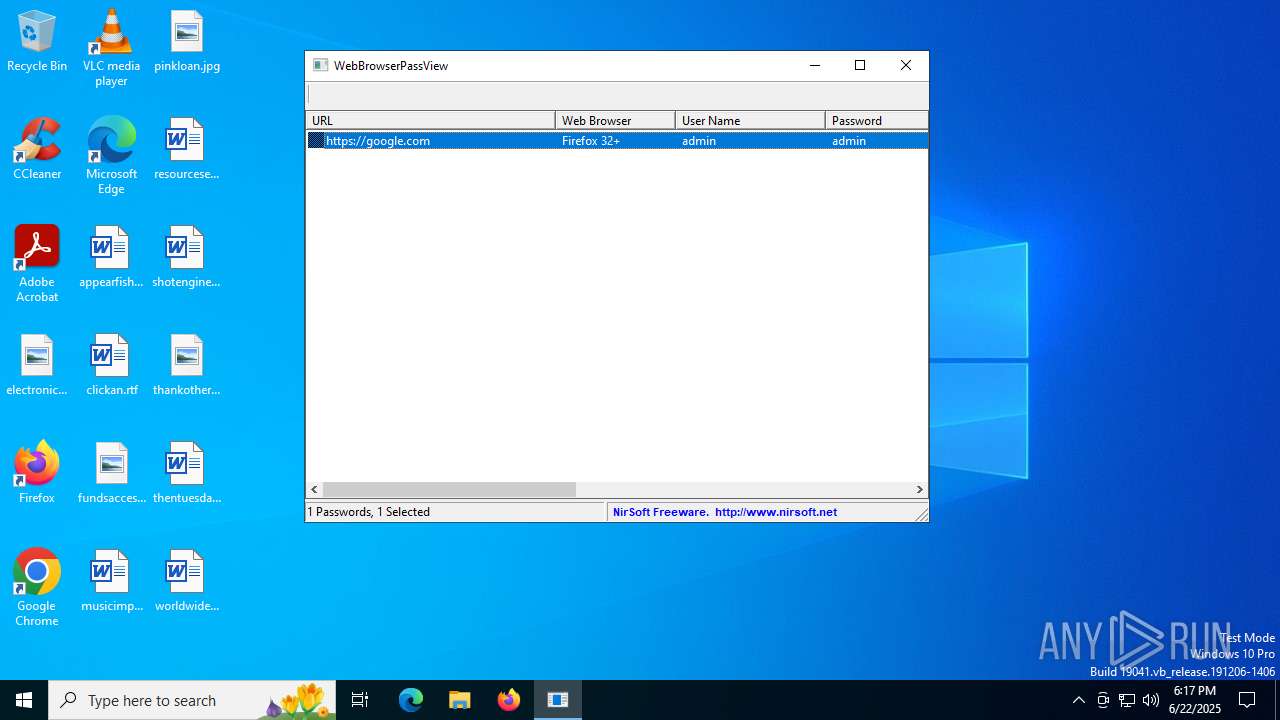Open the notification center icon
This screenshot has height=720, width=1280.
coord(1247,700)
